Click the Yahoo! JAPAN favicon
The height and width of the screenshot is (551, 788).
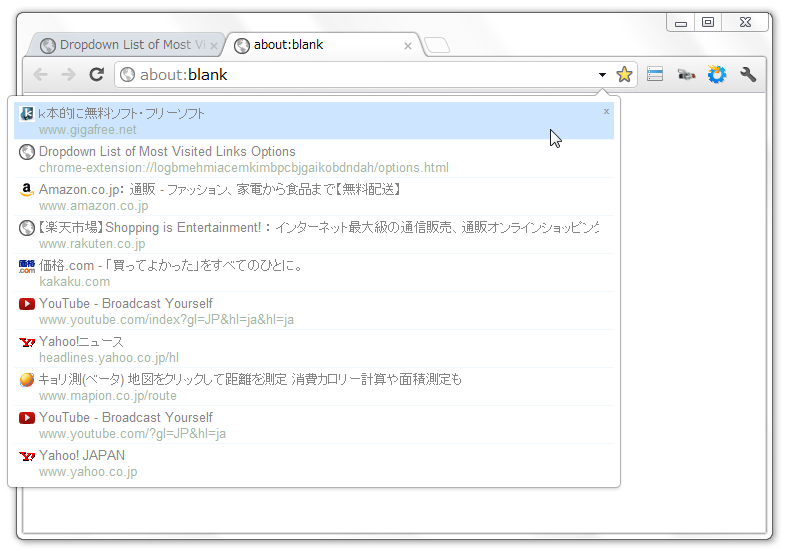point(27,456)
